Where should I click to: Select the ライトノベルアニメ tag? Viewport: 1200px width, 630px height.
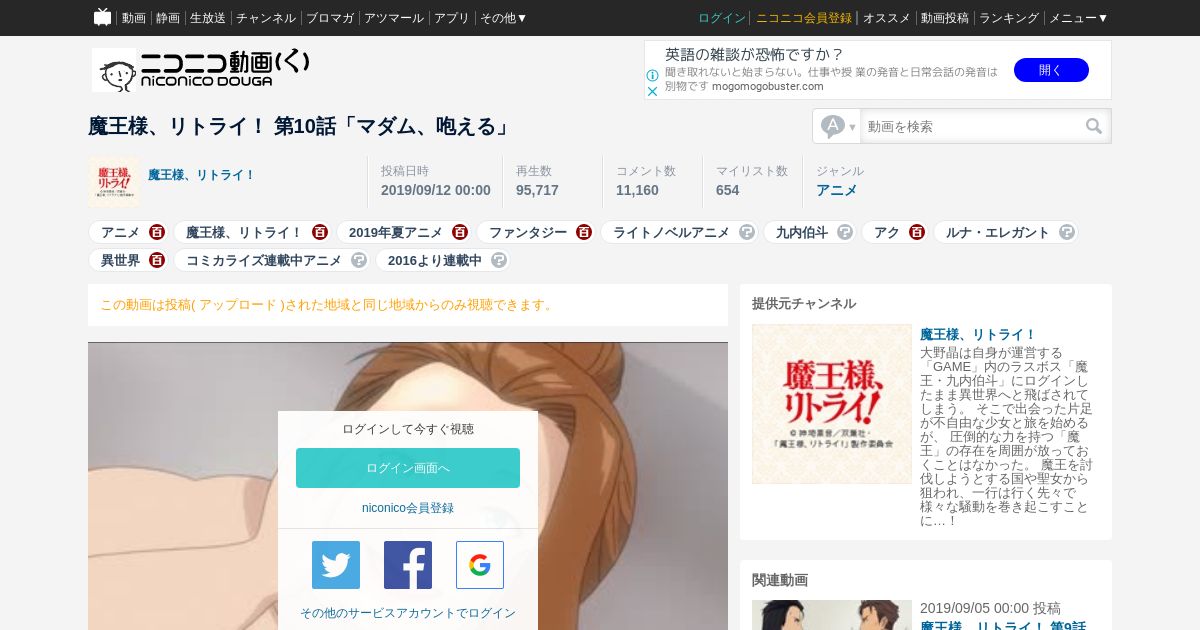click(x=671, y=232)
